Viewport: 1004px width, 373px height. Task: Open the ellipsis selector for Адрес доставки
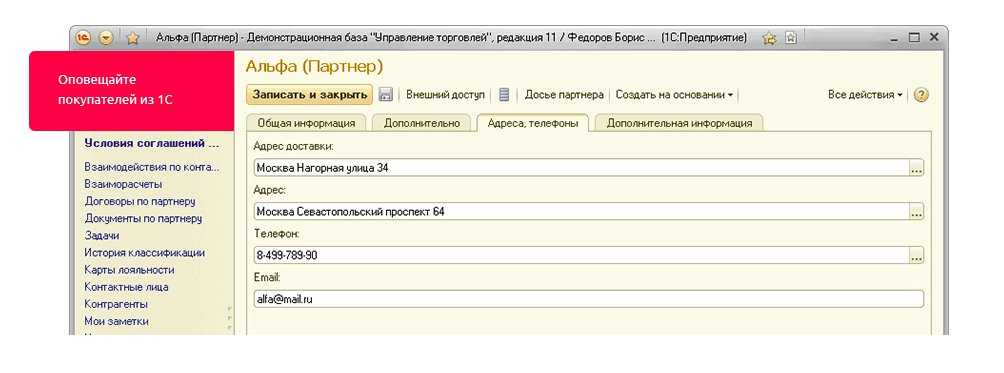(x=916, y=168)
